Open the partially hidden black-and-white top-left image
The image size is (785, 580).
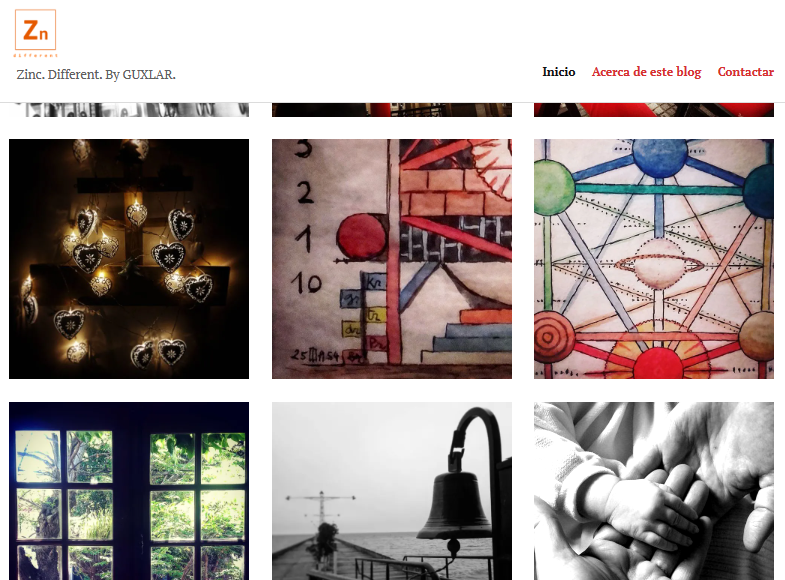click(129, 110)
